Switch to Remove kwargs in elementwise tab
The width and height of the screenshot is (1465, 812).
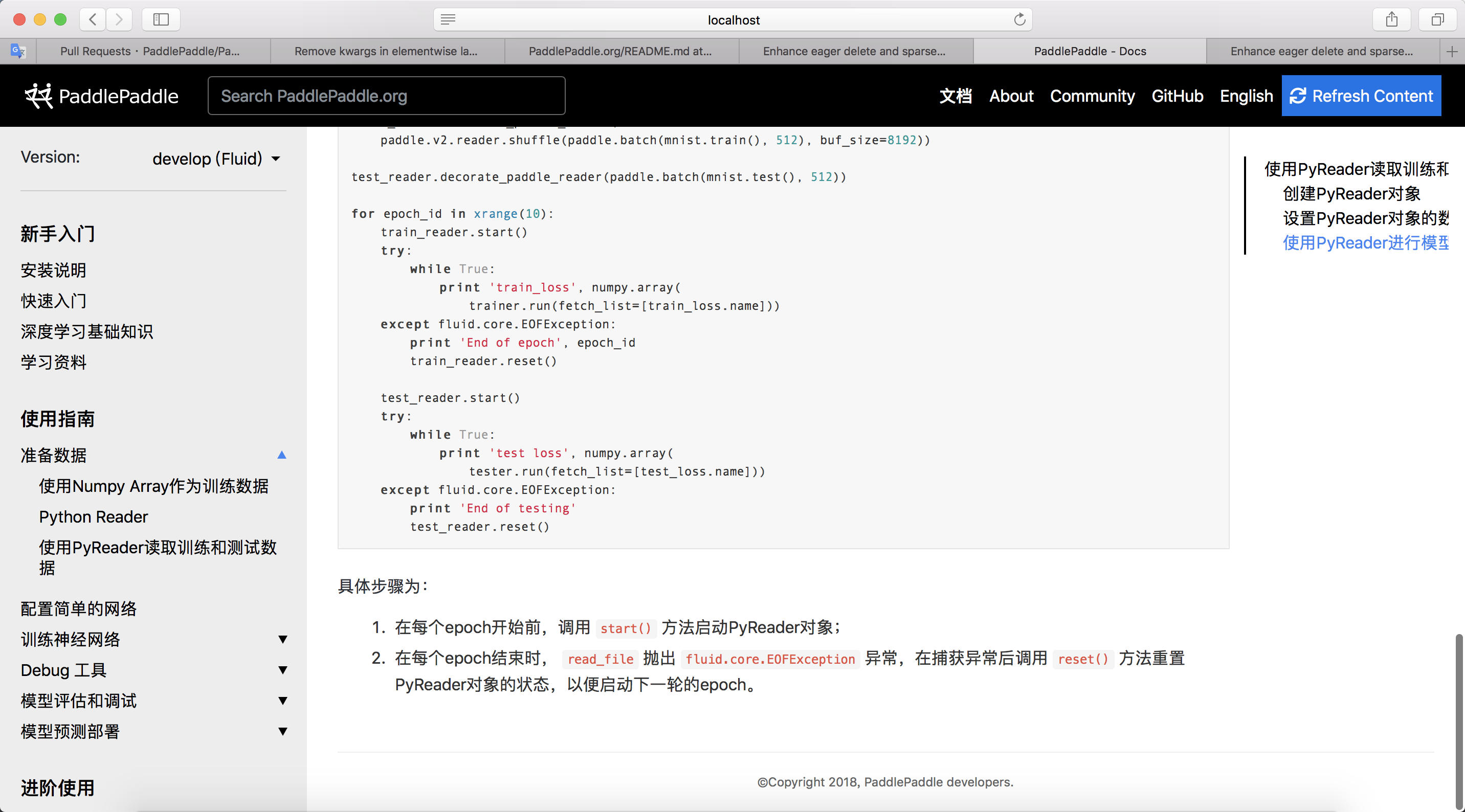coord(387,51)
